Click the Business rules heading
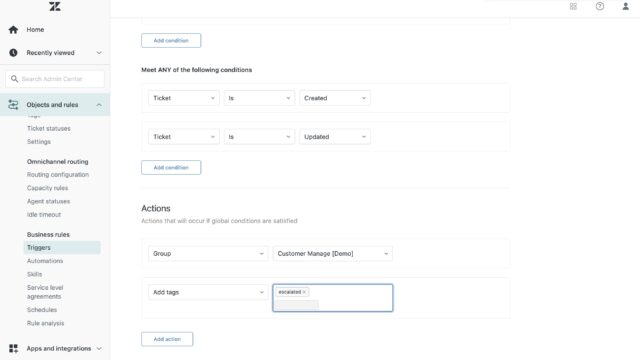Image resolution: width=640 pixels, height=360 pixels. 48,234
